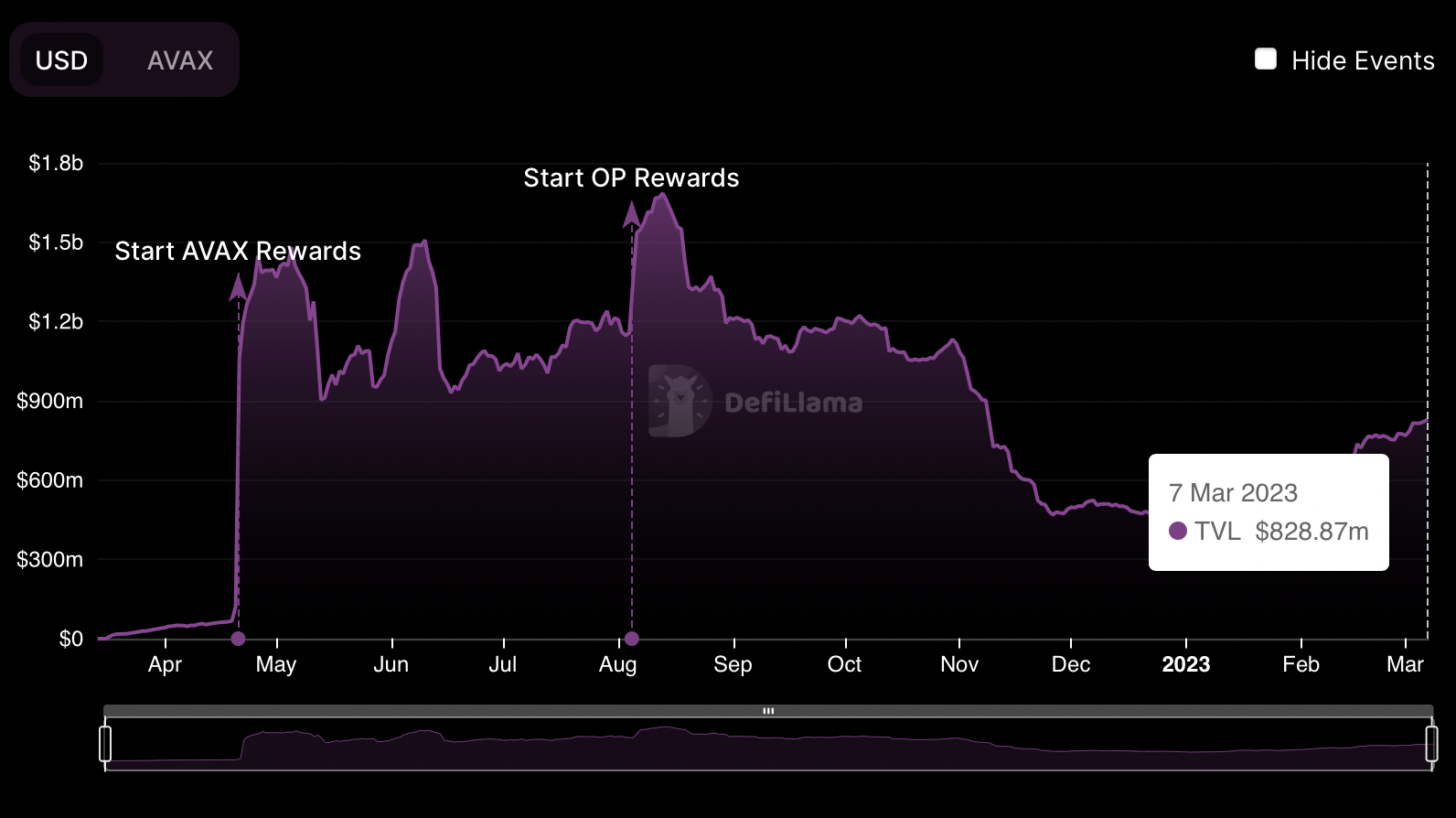Click the DefiLlama watermark text
Screen dimensions: 1456x818
[793, 403]
